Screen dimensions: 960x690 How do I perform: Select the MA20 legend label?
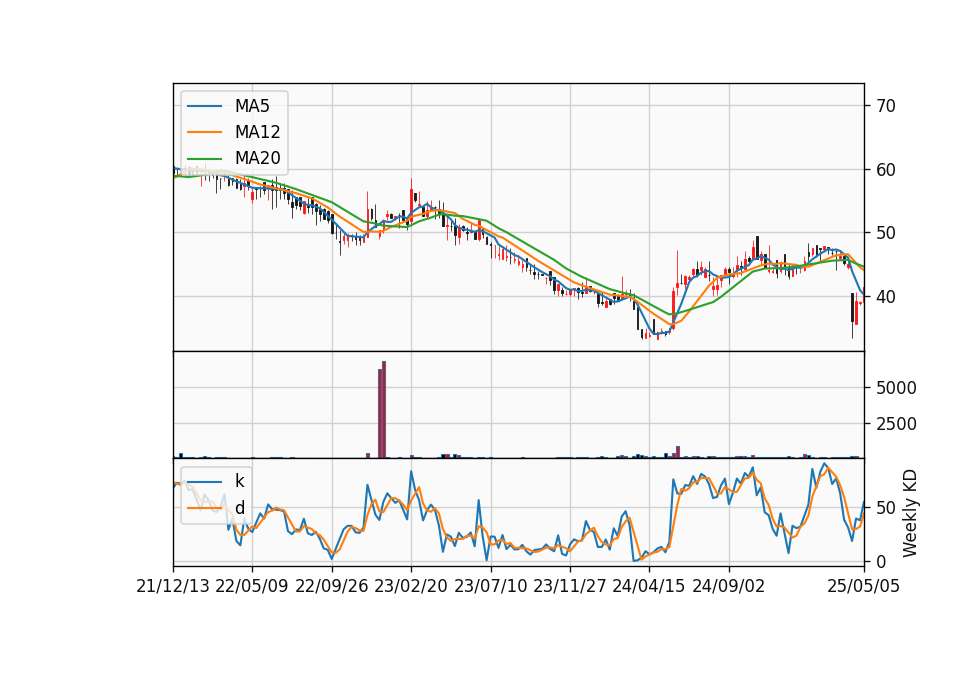click(257, 158)
